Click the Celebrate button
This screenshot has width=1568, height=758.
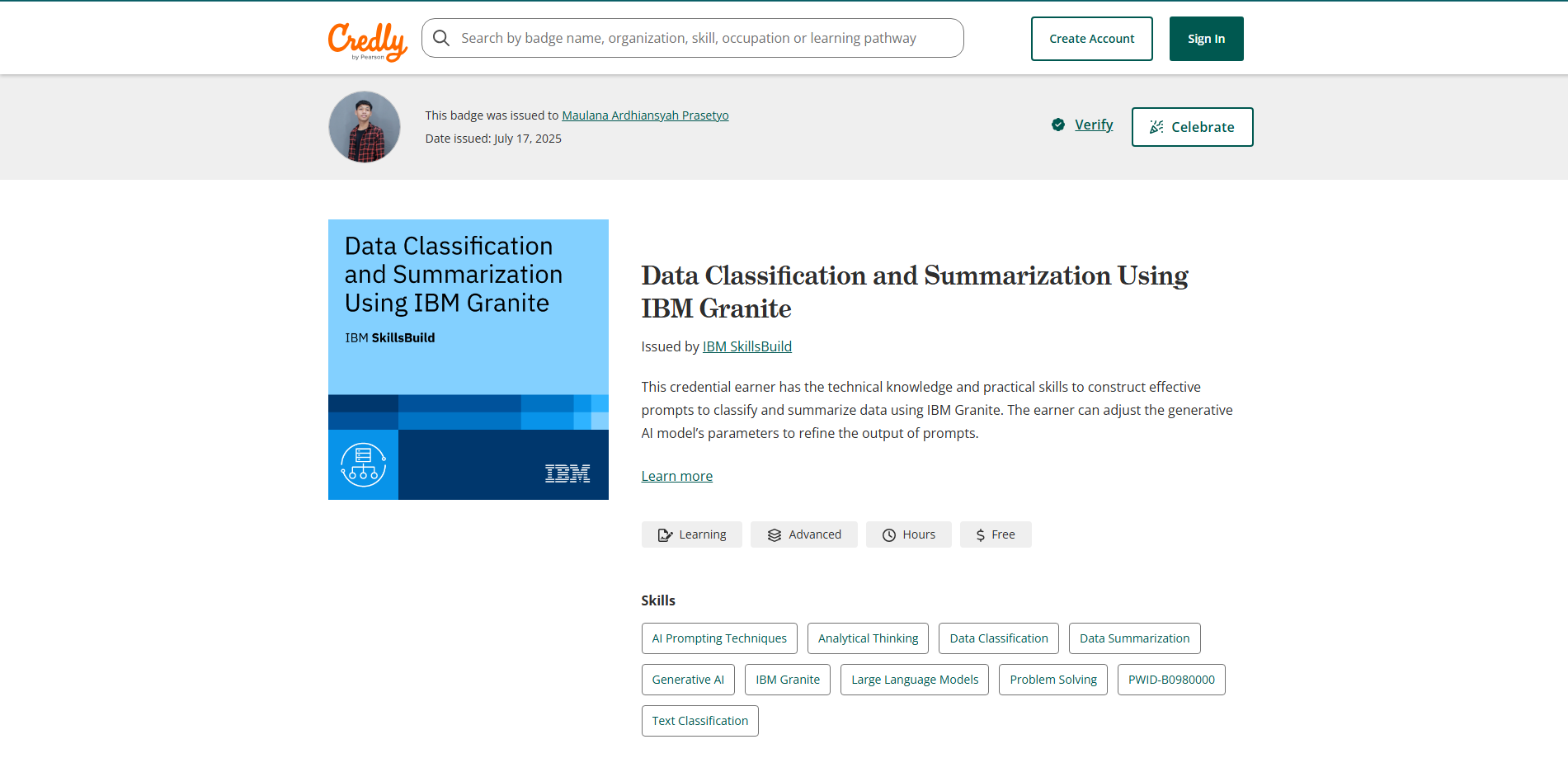tap(1192, 127)
